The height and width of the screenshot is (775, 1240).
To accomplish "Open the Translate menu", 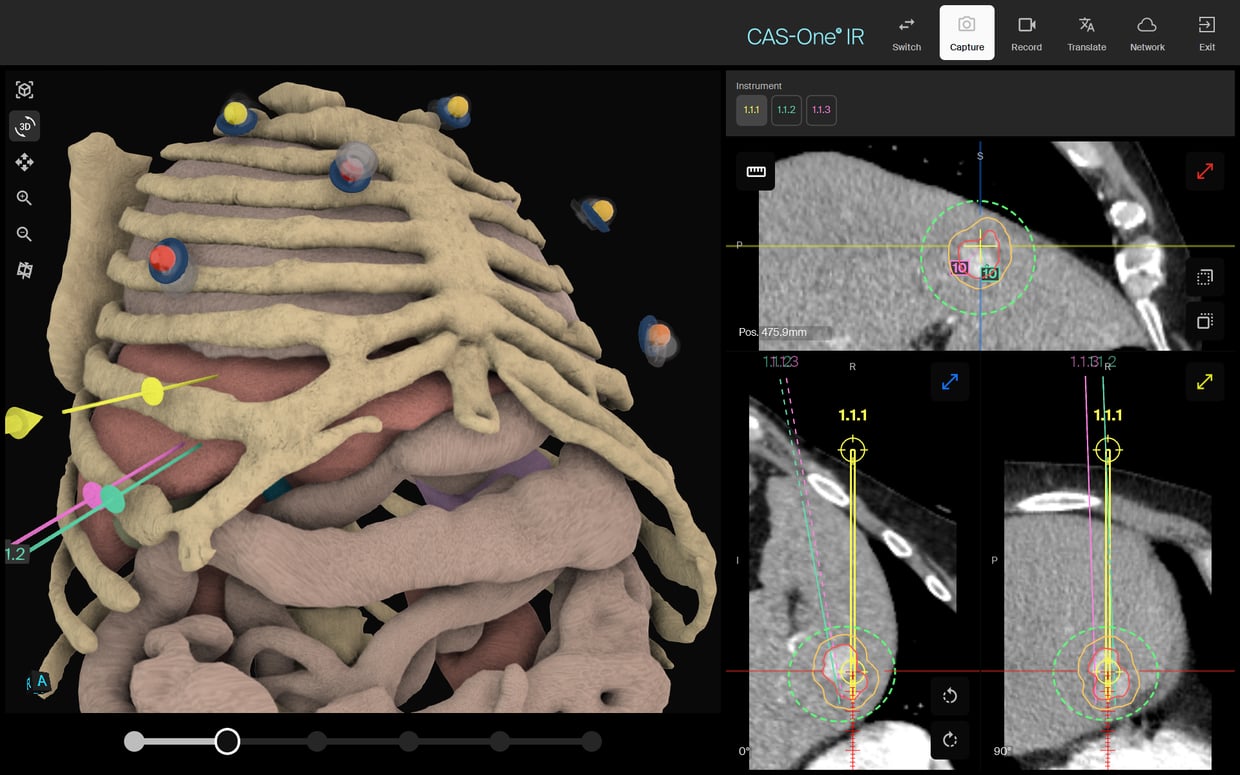I will tap(1086, 33).
